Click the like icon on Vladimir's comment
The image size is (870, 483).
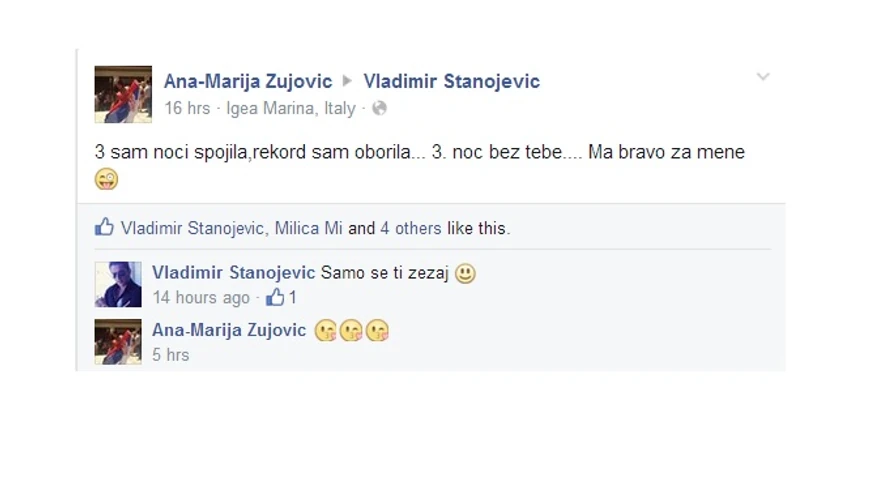click(x=275, y=297)
